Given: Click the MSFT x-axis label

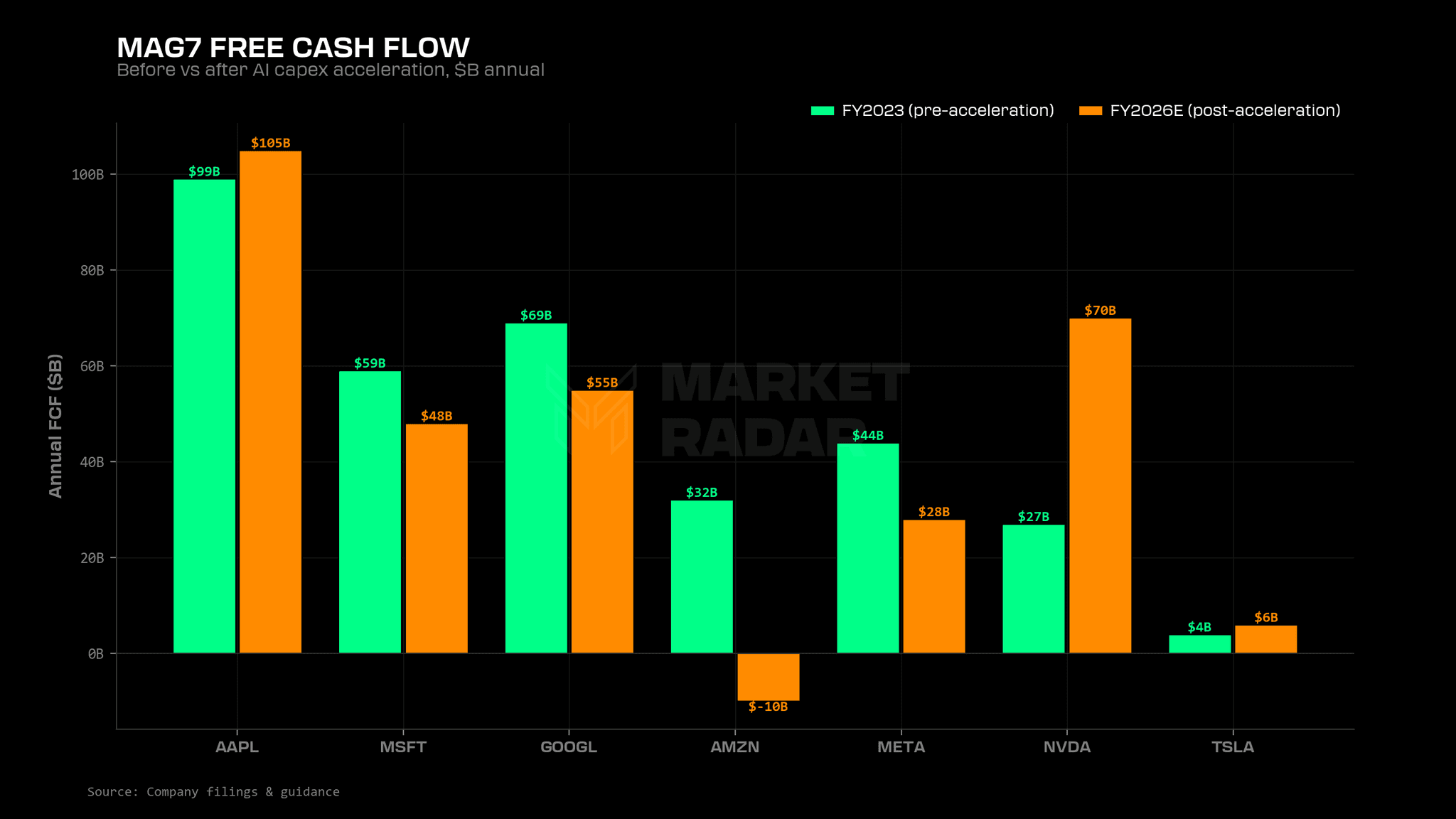Looking at the screenshot, I should [x=403, y=747].
